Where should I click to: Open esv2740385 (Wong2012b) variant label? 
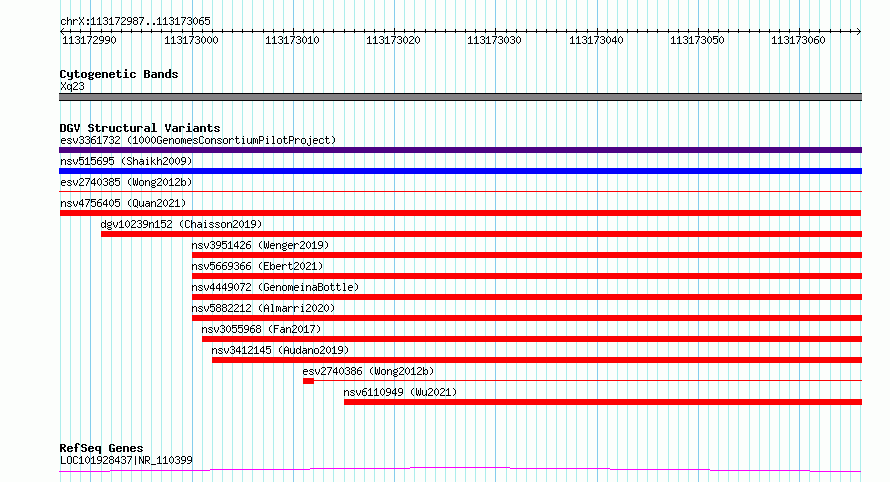click(x=126, y=182)
